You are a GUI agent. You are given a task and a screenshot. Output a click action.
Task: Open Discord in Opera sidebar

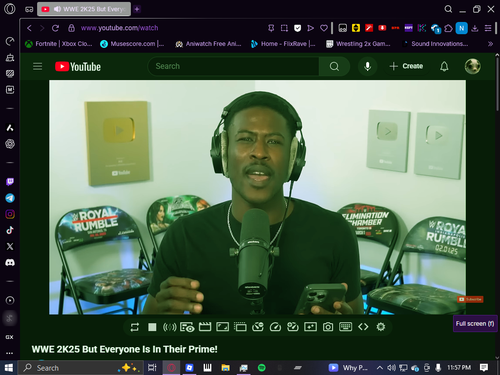pos(10,263)
